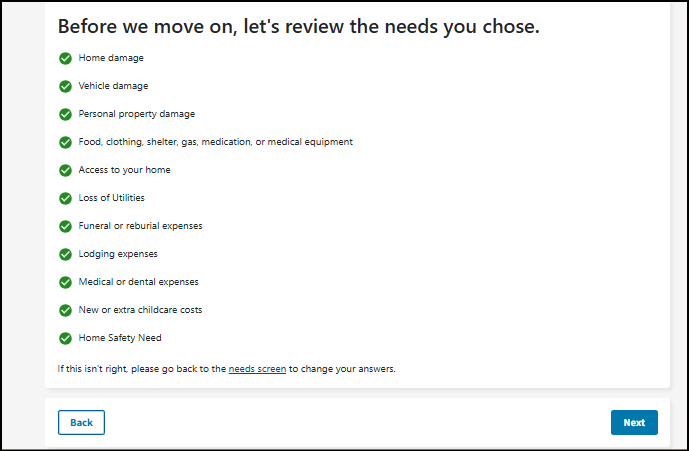Screen dimensions: 689x451
Task: Select the green check next to Loss of Utilities
Action: [65, 198]
